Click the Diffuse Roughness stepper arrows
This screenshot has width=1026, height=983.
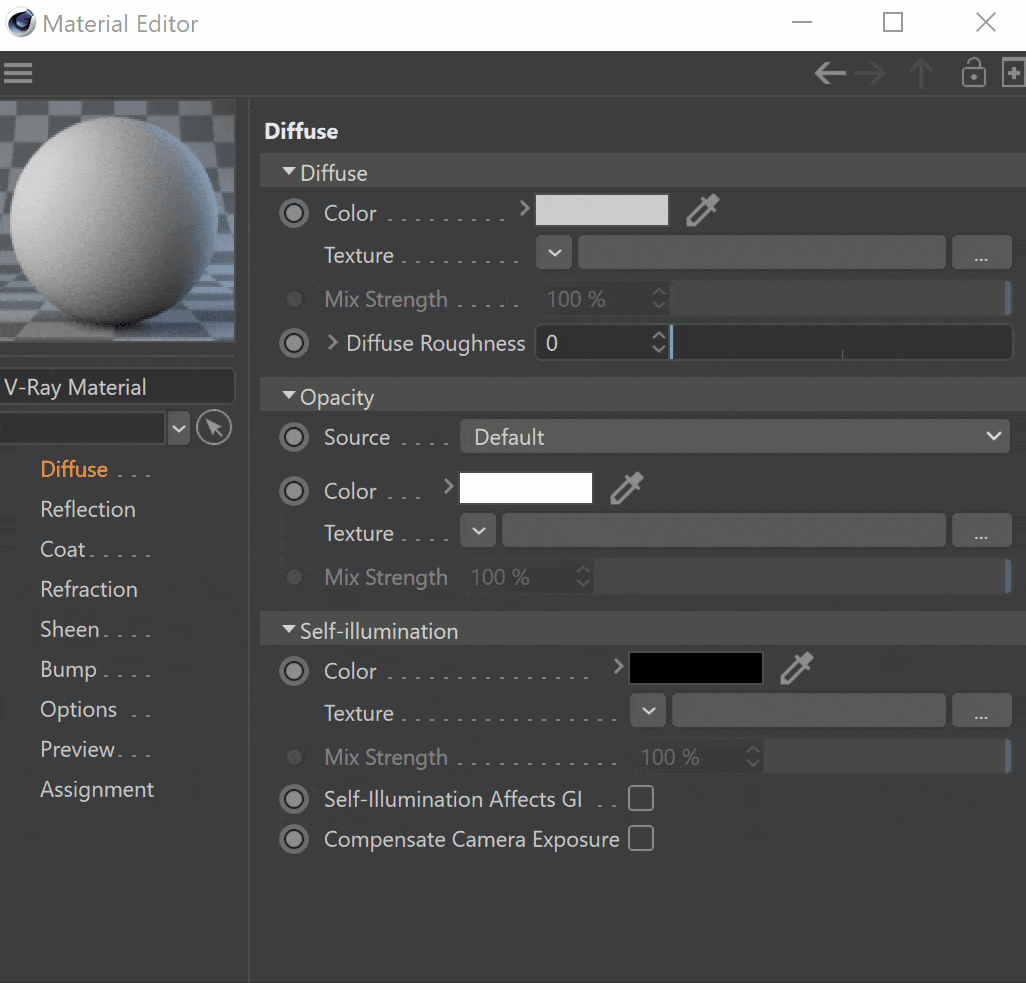pyautogui.click(x=659, y=342)
